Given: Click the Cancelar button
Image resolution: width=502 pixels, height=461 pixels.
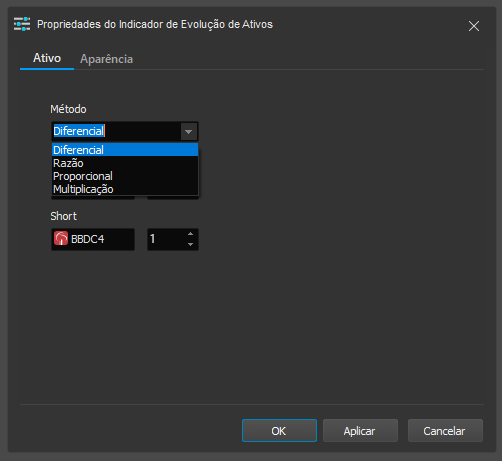Looking at the screenshot, I should click(x=445, y=431).
